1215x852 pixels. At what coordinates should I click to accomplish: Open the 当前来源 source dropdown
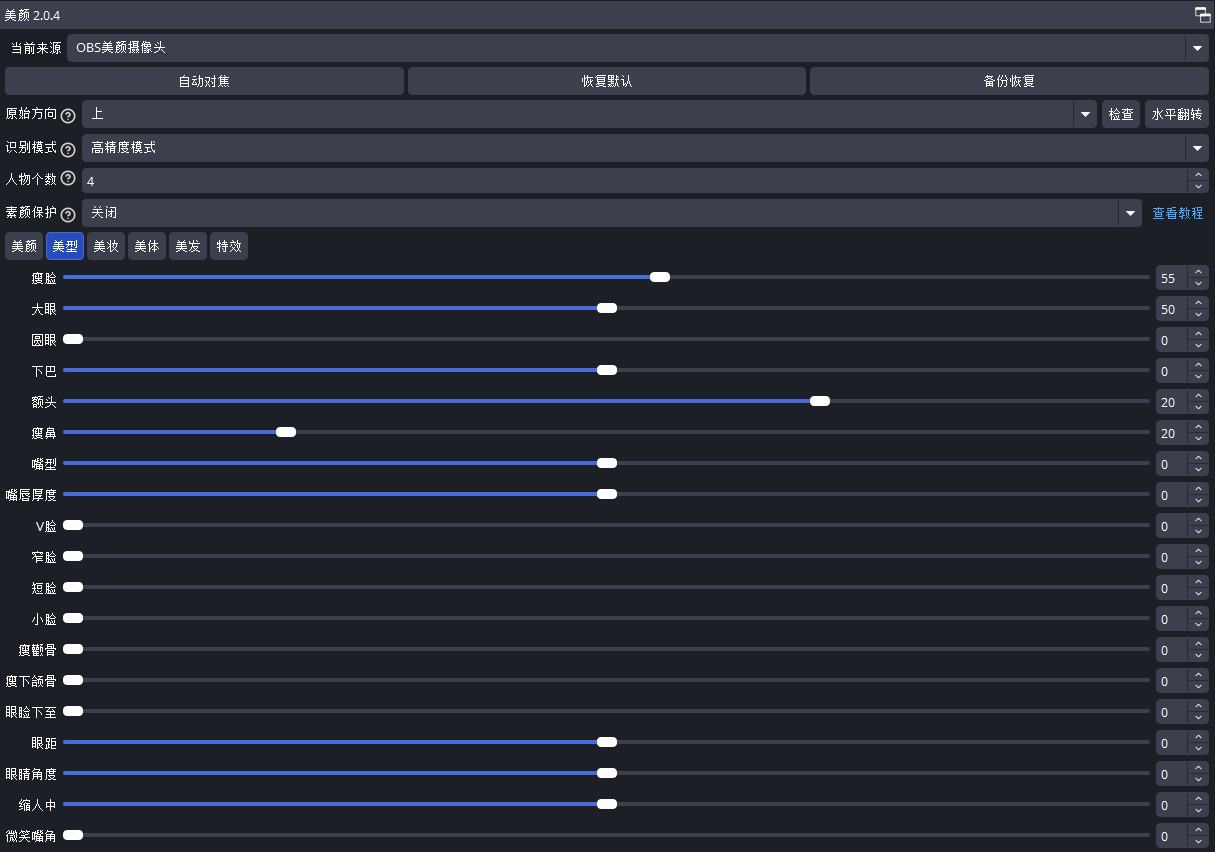click(1197, 48)
